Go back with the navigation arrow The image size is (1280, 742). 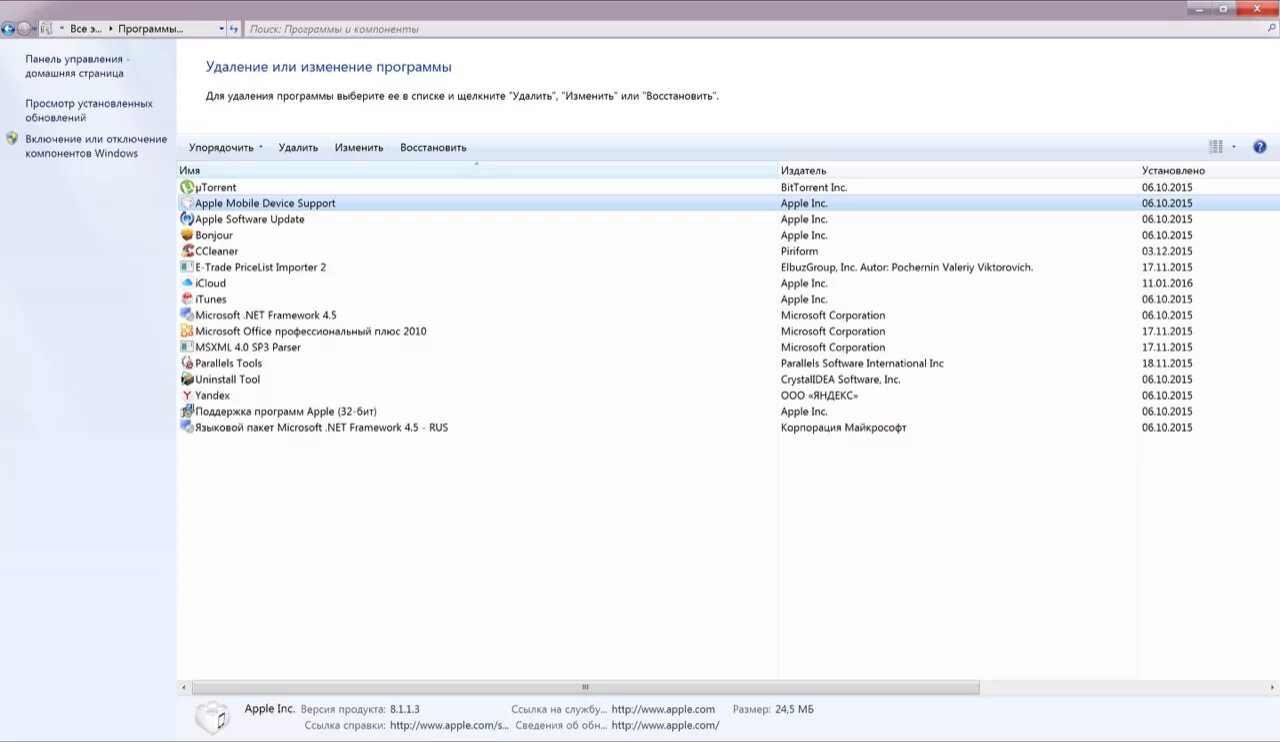[8, 29]
